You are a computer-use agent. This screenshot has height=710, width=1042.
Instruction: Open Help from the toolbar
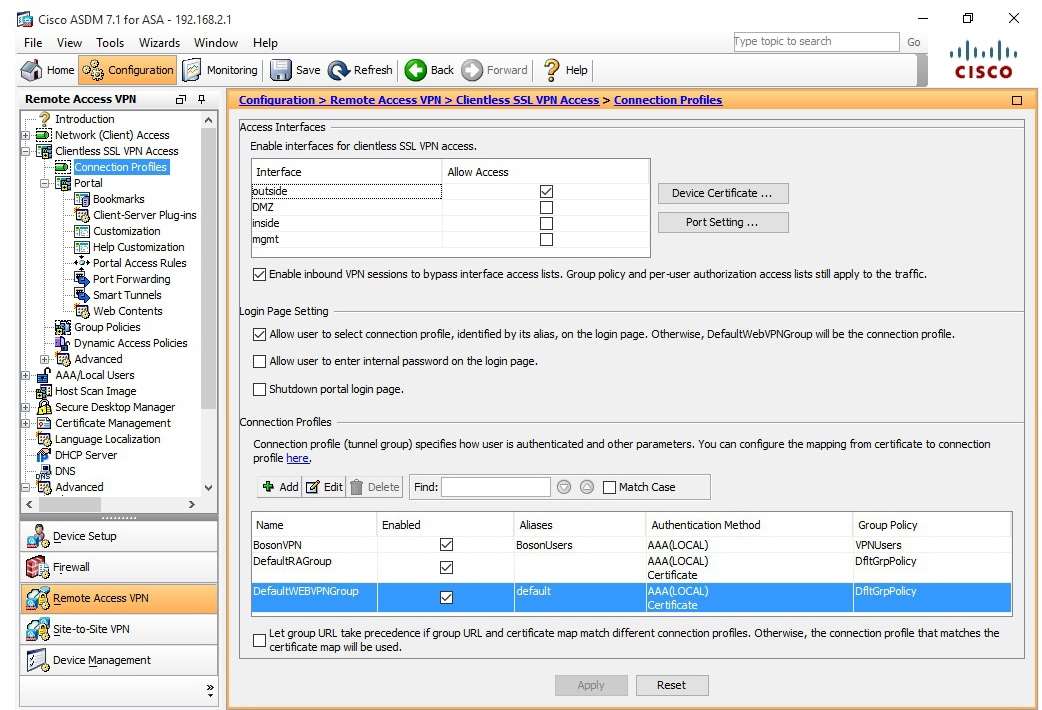pos(566,70)
